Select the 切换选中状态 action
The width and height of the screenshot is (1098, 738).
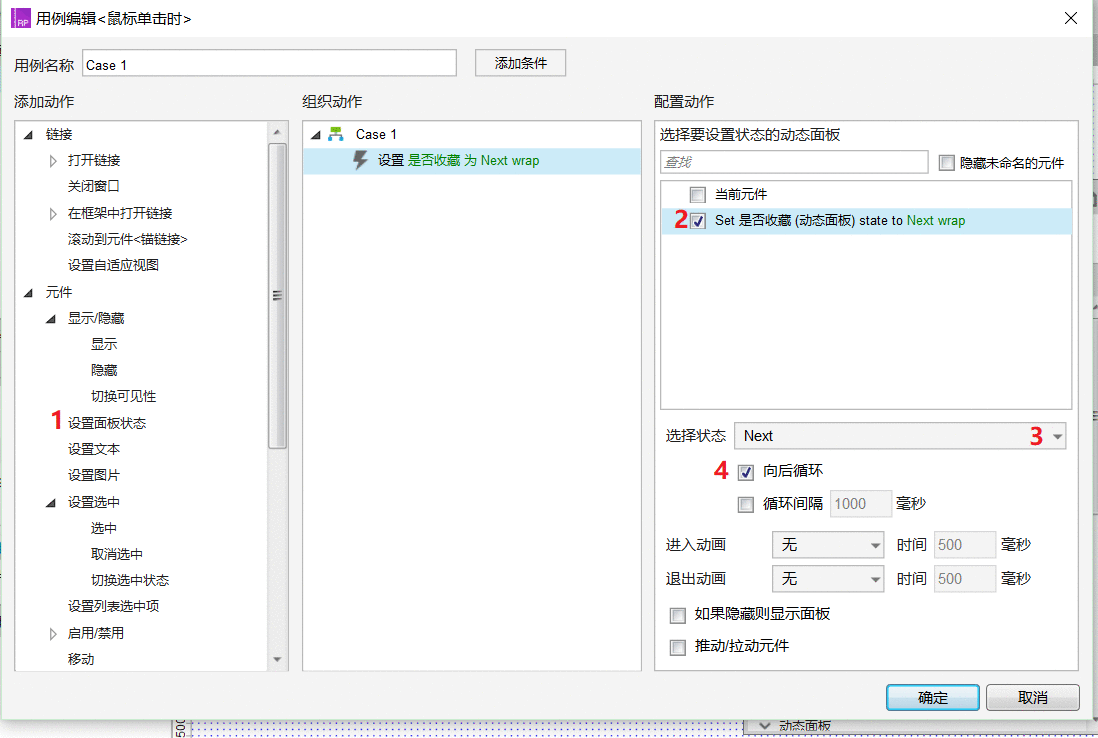(x=130, y=580)
